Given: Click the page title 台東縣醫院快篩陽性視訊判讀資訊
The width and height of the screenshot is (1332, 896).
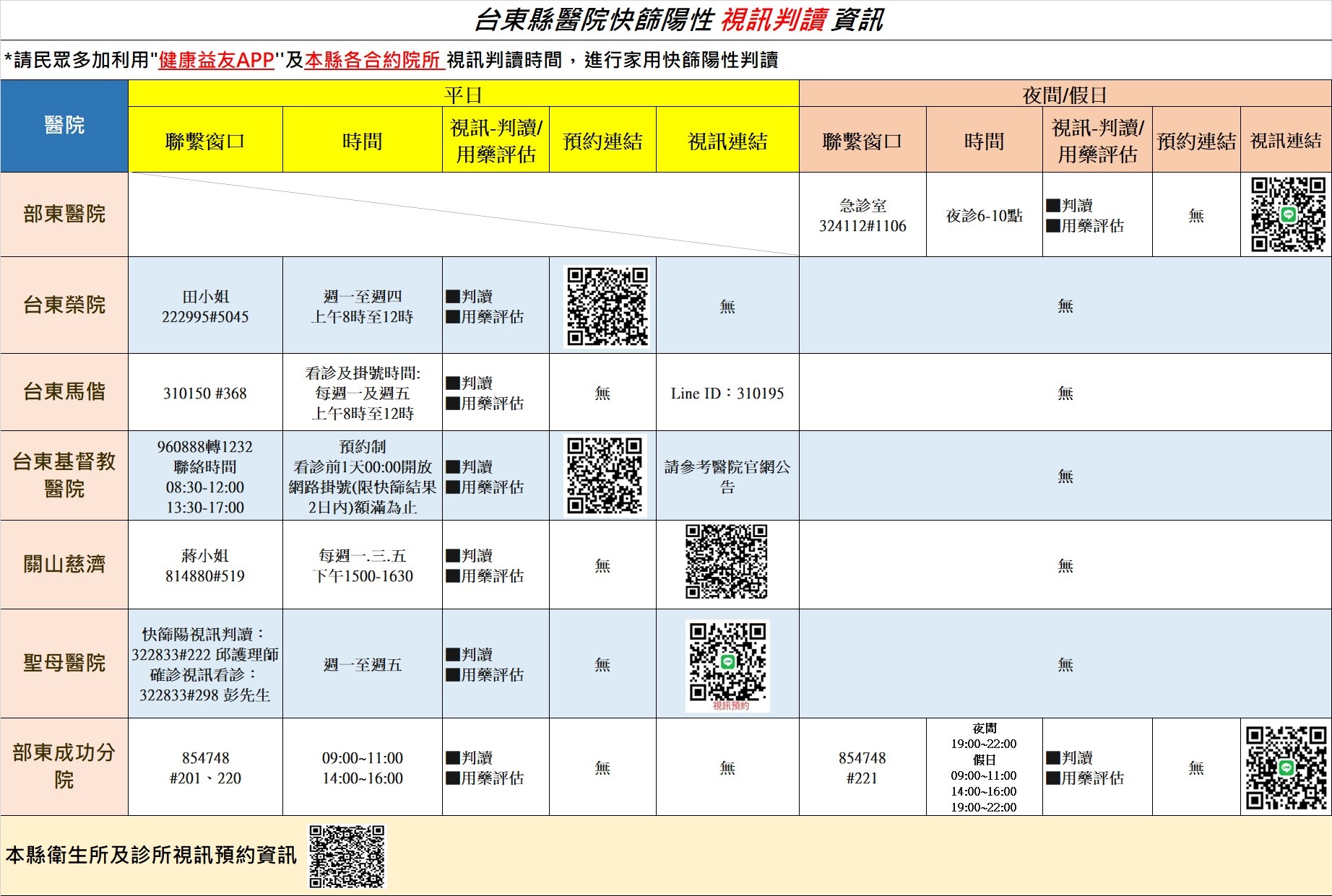Looking at the screenshot, I should tap(678, 20).
